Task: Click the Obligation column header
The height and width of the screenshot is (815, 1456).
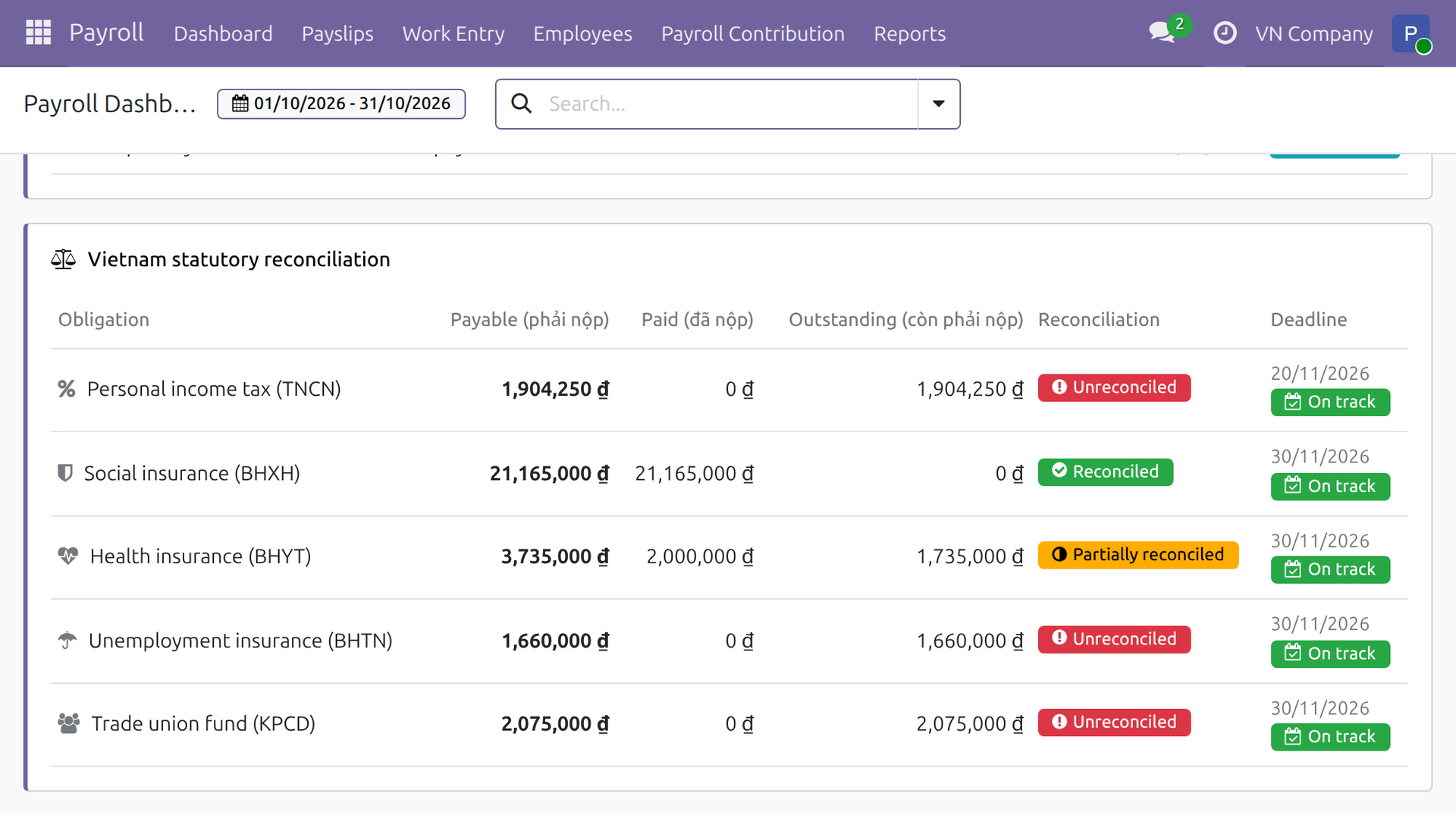Action: click(104, 319)
